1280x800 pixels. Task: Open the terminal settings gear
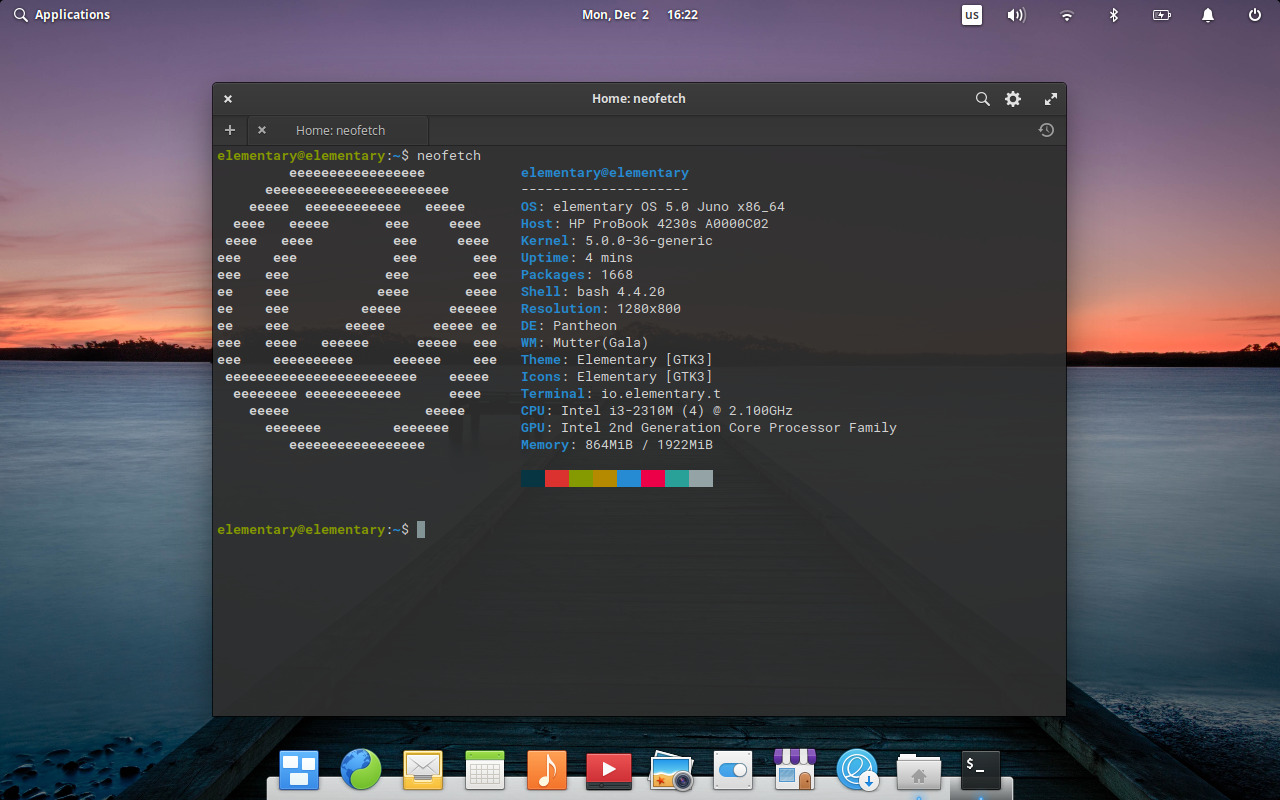coord(1012,99)
